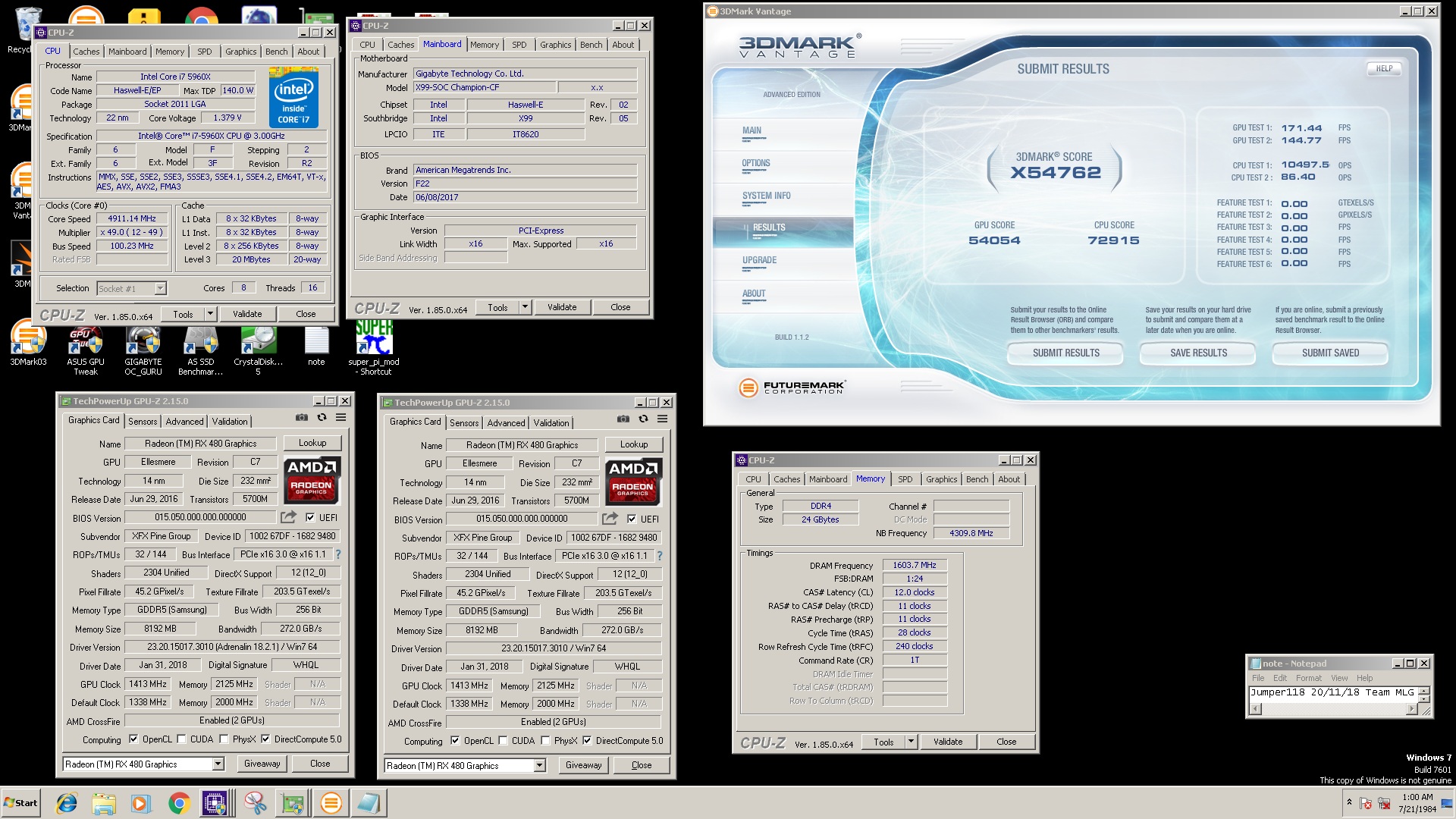Toggle the OpenCL checkbox in the right GPU-Z window

(455, 741)
